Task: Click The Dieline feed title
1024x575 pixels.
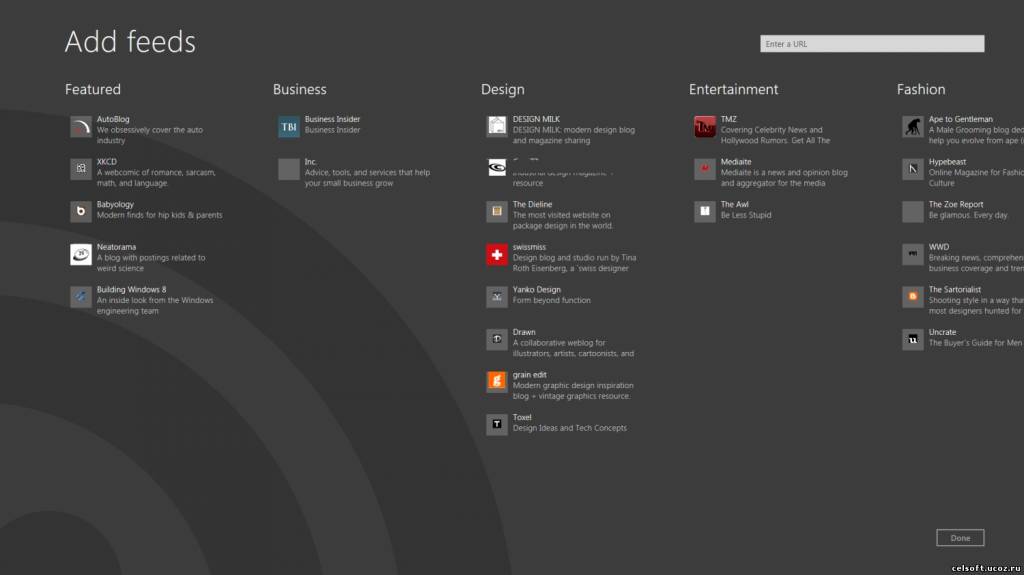Action: point(532,205)
